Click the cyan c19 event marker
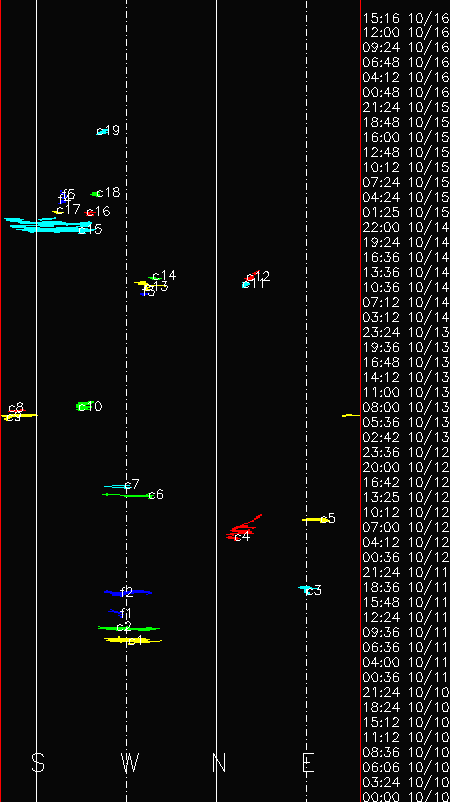This screenshot has height=802, width=450. 102,131
